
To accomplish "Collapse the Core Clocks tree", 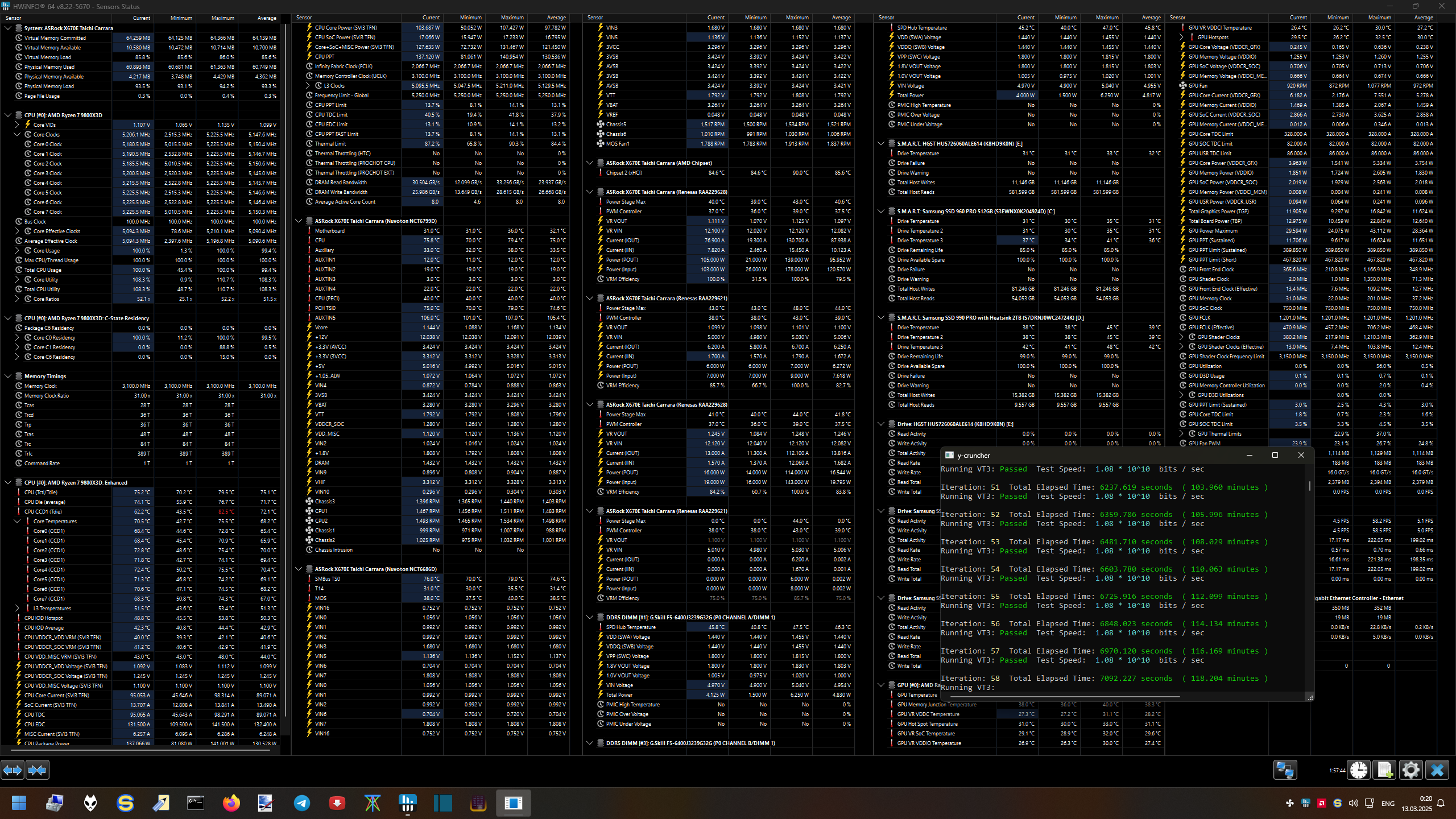I will coord(17,134).
